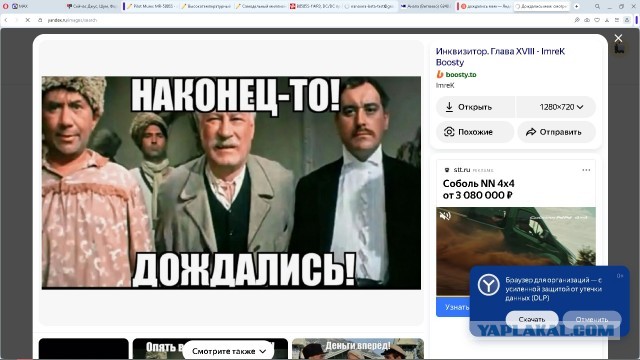Screen dimensions: 640x360
Task: Click the 'Похожие' similar images button
Action: coord(475,132)
